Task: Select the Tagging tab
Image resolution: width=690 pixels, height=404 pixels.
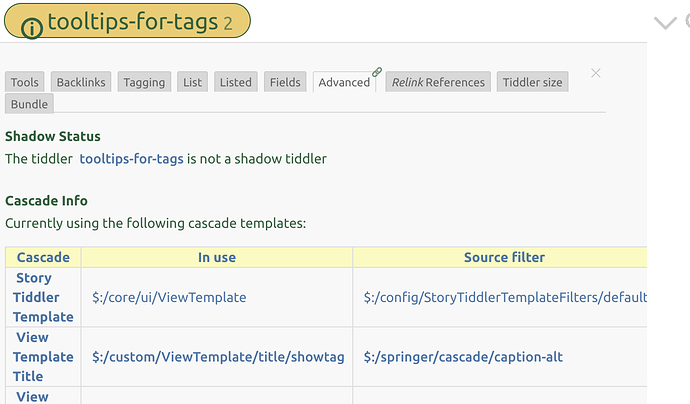Action: coord(144,82)
